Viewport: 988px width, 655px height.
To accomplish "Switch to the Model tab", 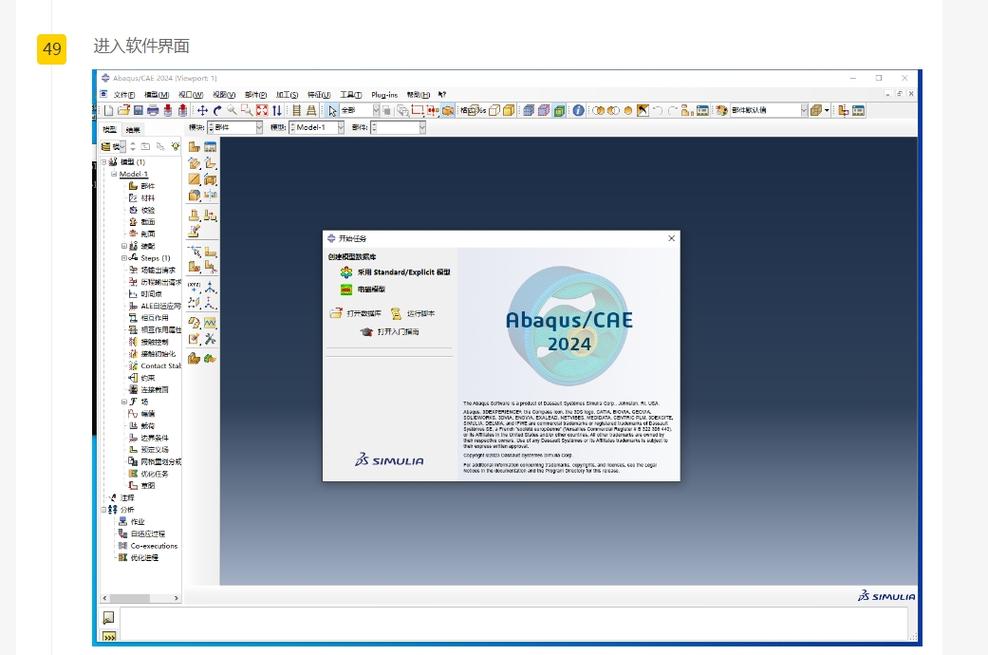I will pyautogui.click(x=110, y=129).
